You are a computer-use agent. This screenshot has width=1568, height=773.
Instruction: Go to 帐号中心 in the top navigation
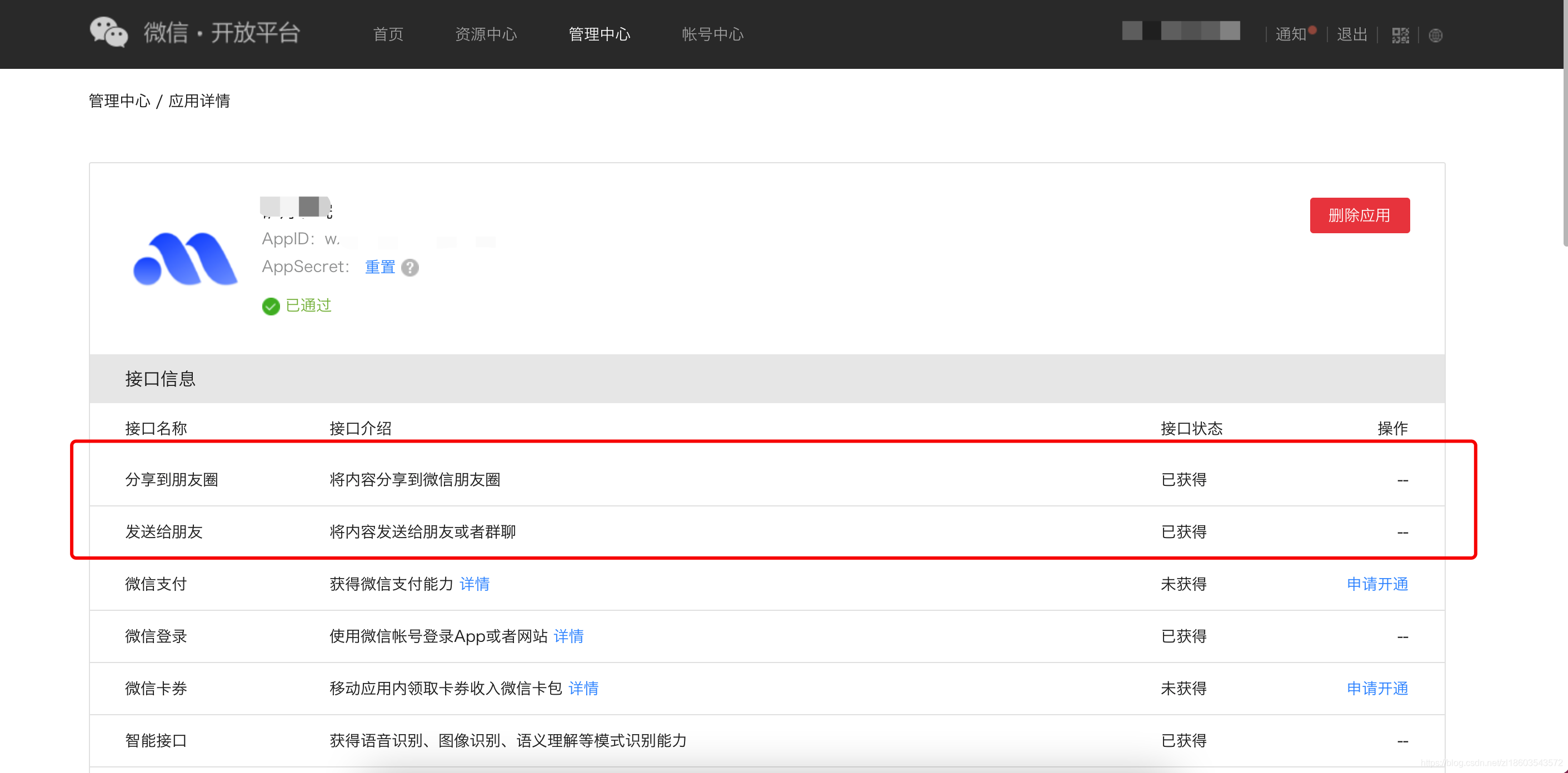(712, 34)
